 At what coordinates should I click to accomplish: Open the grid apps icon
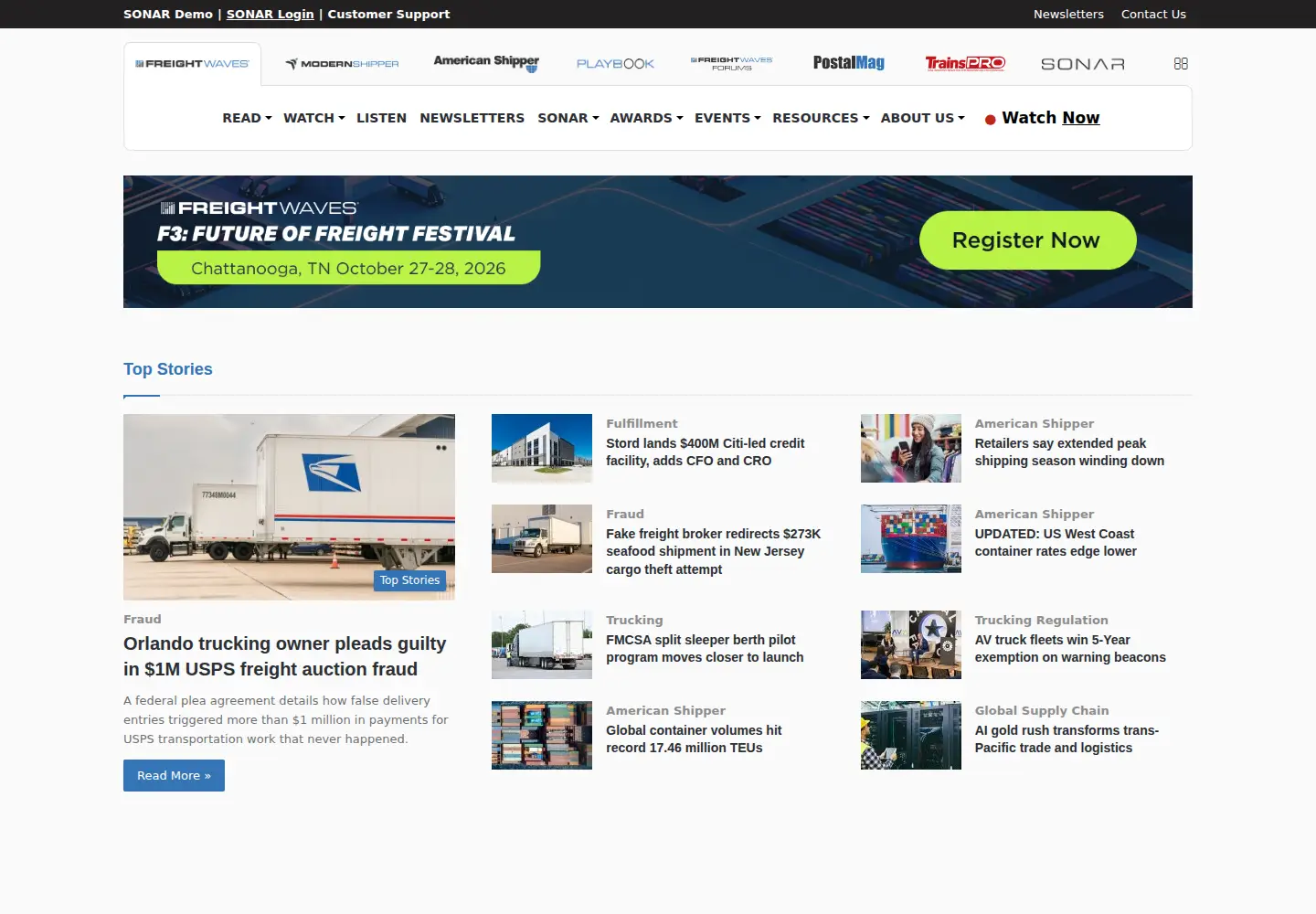pos(1181,63)
